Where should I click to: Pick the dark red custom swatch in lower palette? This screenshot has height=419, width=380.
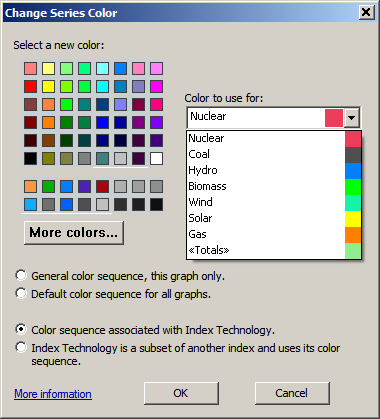point(102,186)
